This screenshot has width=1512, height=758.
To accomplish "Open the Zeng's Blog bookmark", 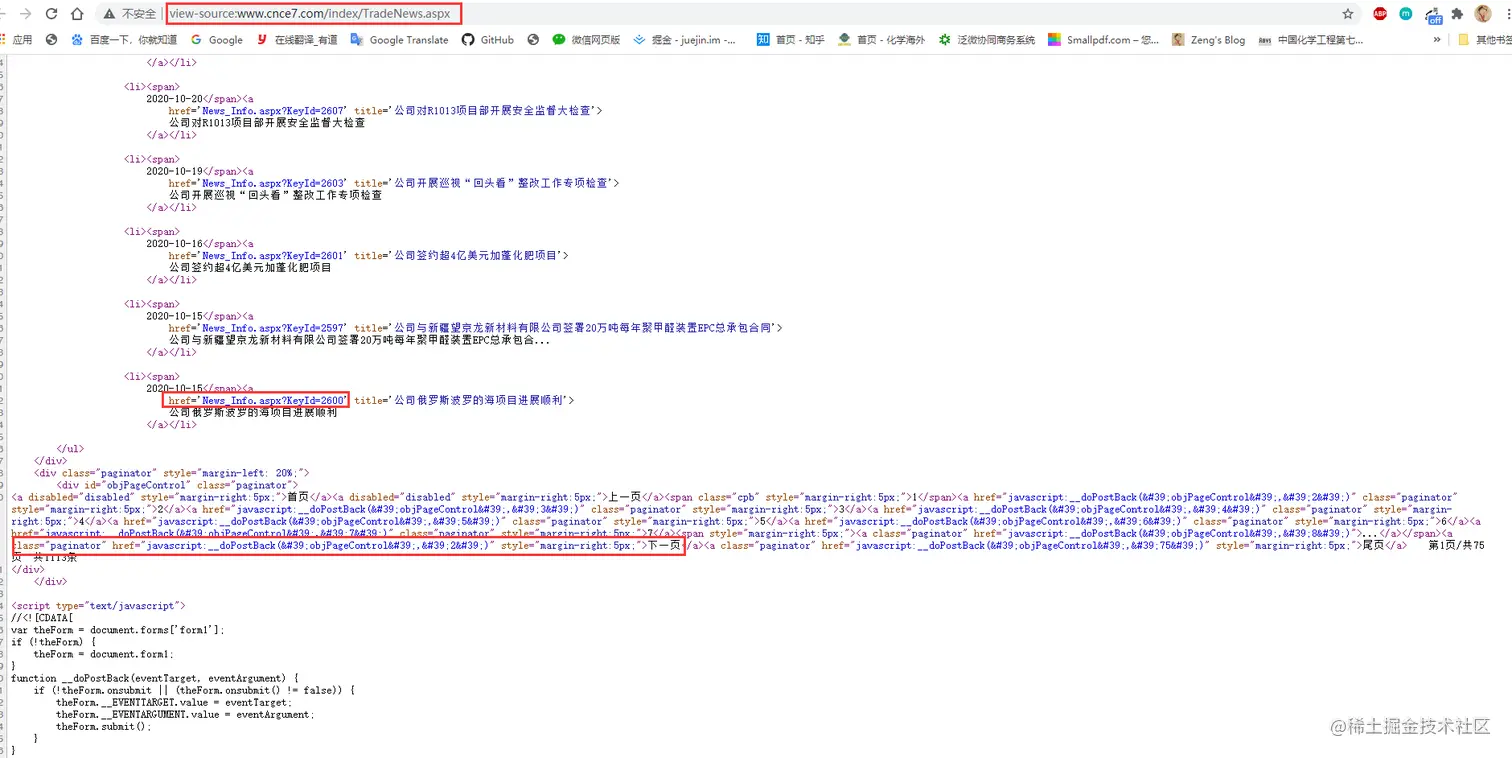I will [x=1209, y=40].
